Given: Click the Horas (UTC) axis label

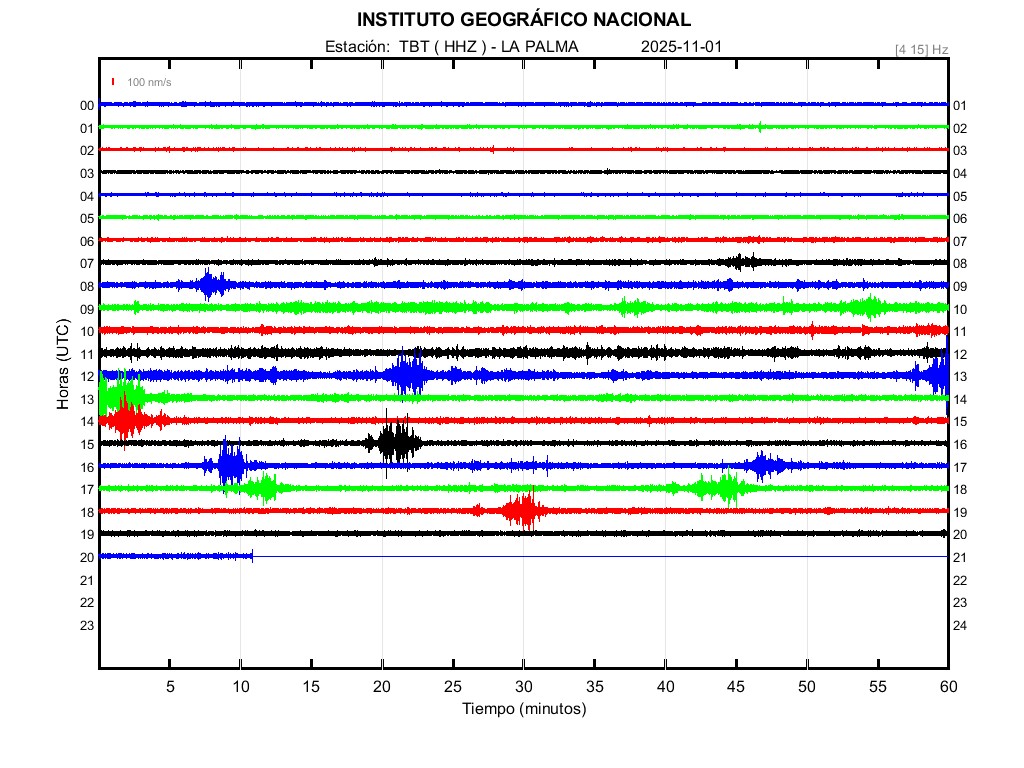Looking at the screenshot, I should (63, 365).
